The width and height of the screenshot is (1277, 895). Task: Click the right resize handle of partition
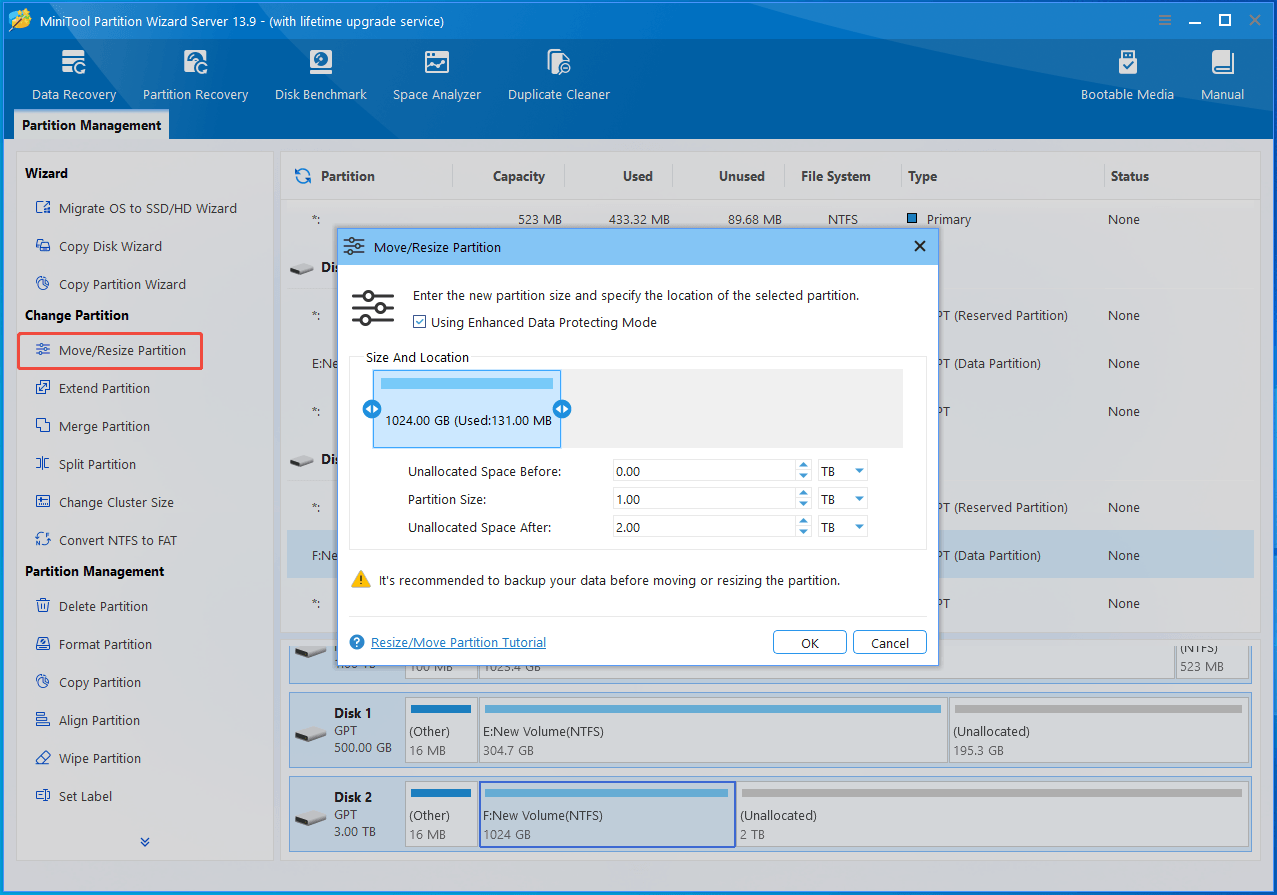coord(562,408)
